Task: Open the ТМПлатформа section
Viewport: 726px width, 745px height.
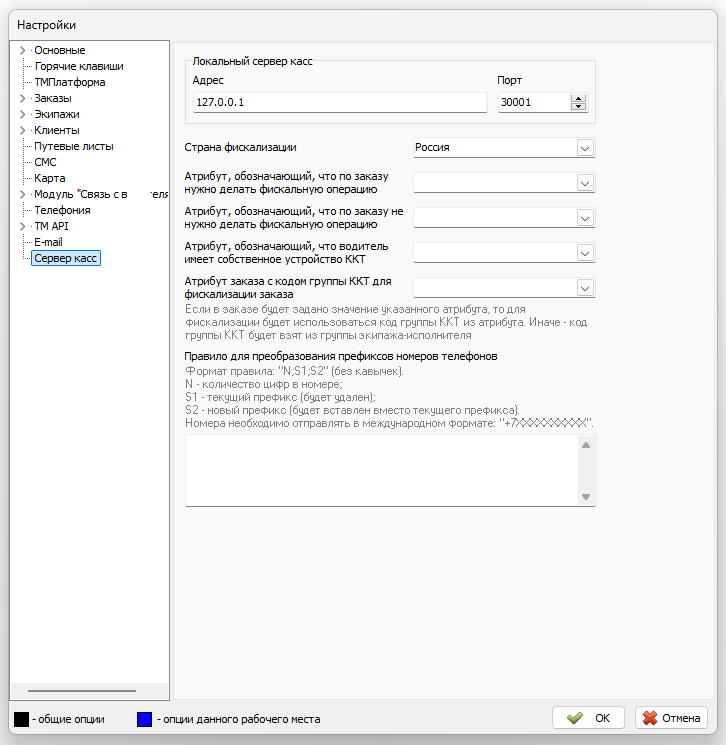Action: (70, 82)
